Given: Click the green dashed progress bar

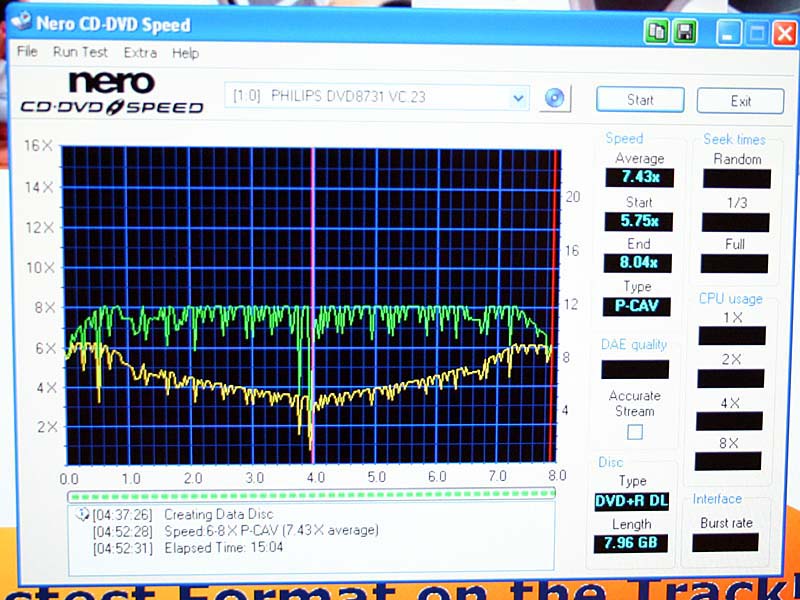Looking at the screenshot, I should tap(311, 494).
